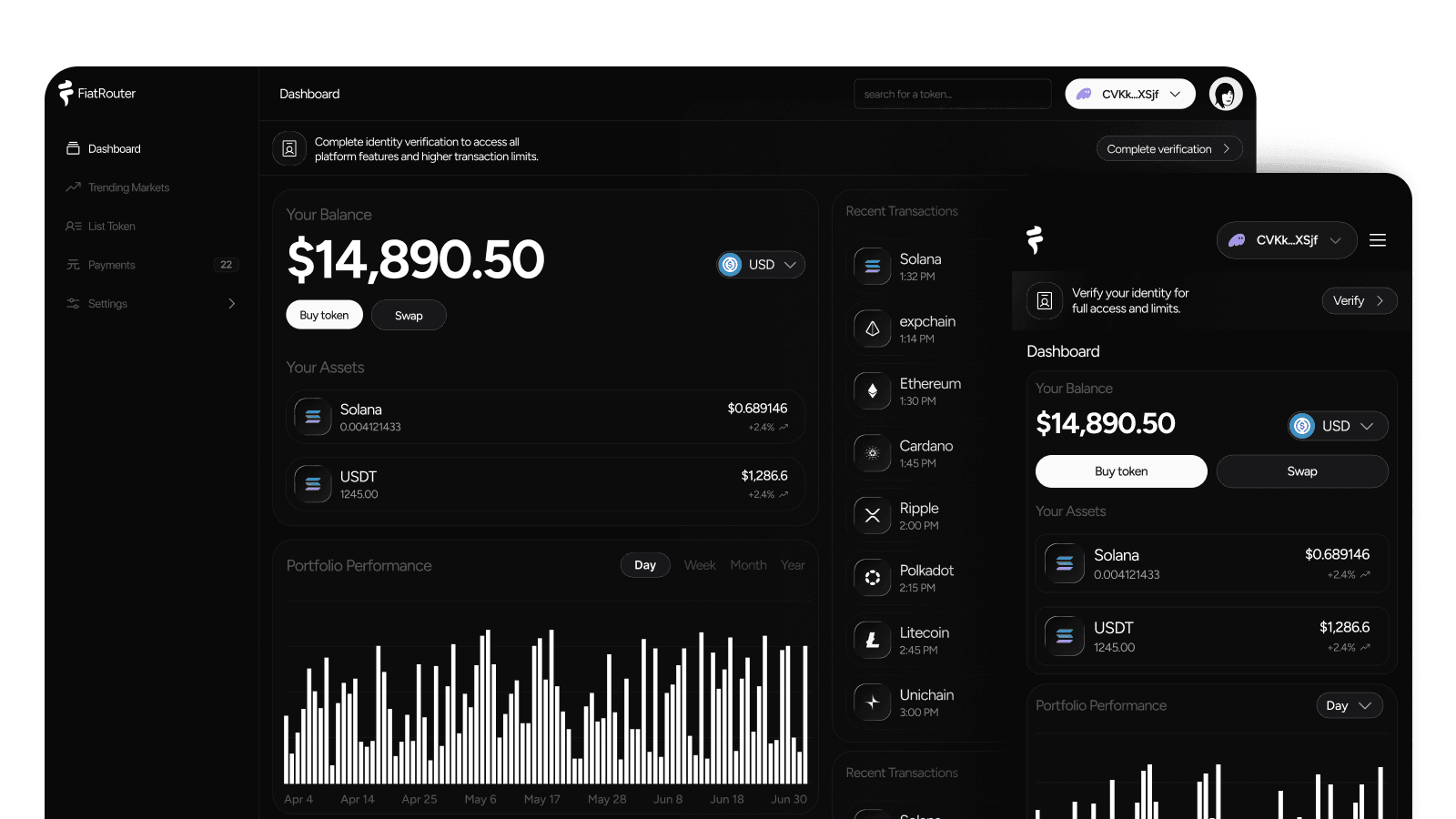Click Verify button in mobile view
Image resolution: width=1456 pixels, height=819 pixels.
(1359, 300)
